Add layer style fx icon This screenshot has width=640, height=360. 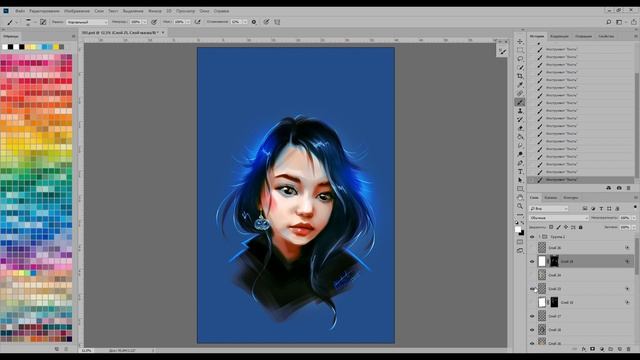click(x=584, y=349)
